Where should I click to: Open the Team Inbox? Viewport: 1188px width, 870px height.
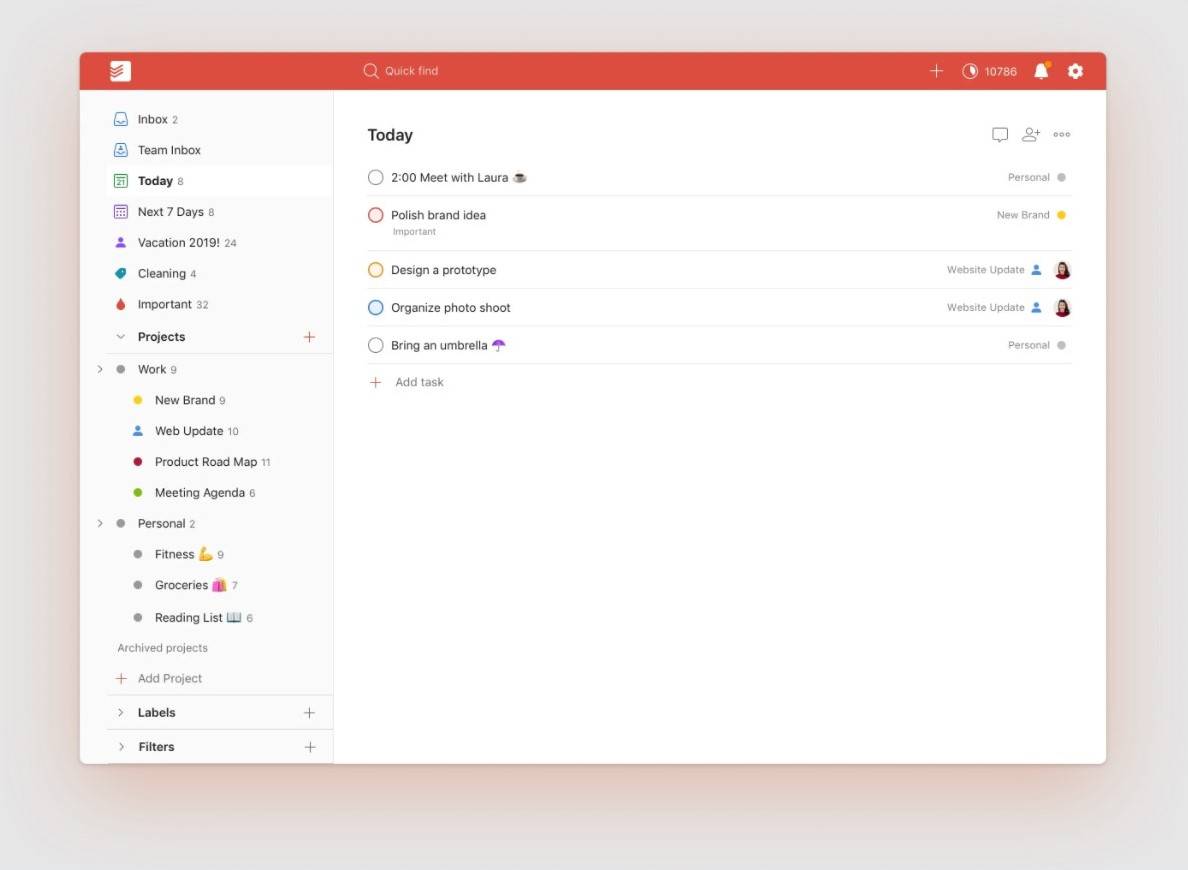click(169, 150)
